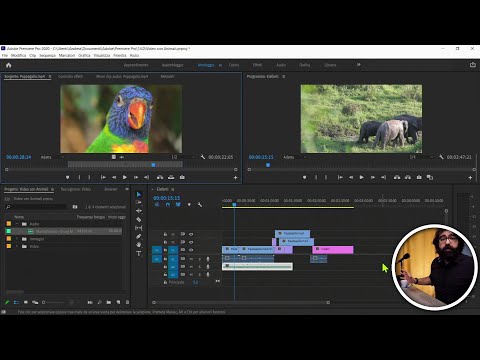Click Overwrite button in Source monitor
The width and height of the screenshot is (480, 360).
171,177
